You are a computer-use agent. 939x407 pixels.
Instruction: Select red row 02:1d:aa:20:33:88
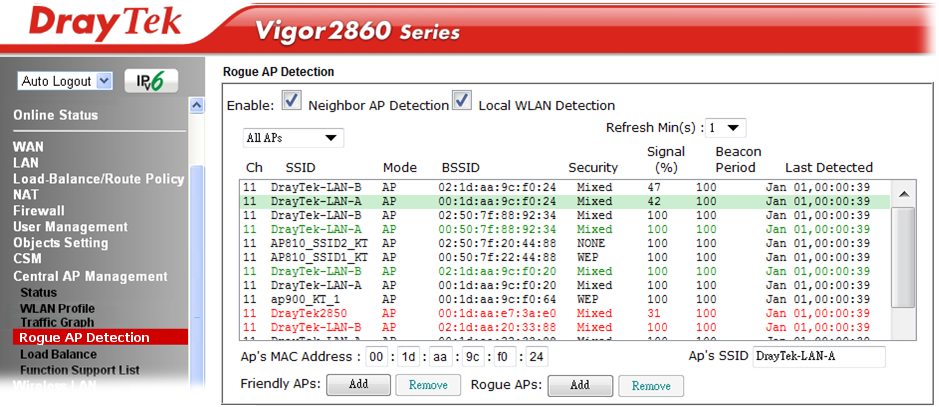click(564, 327)
